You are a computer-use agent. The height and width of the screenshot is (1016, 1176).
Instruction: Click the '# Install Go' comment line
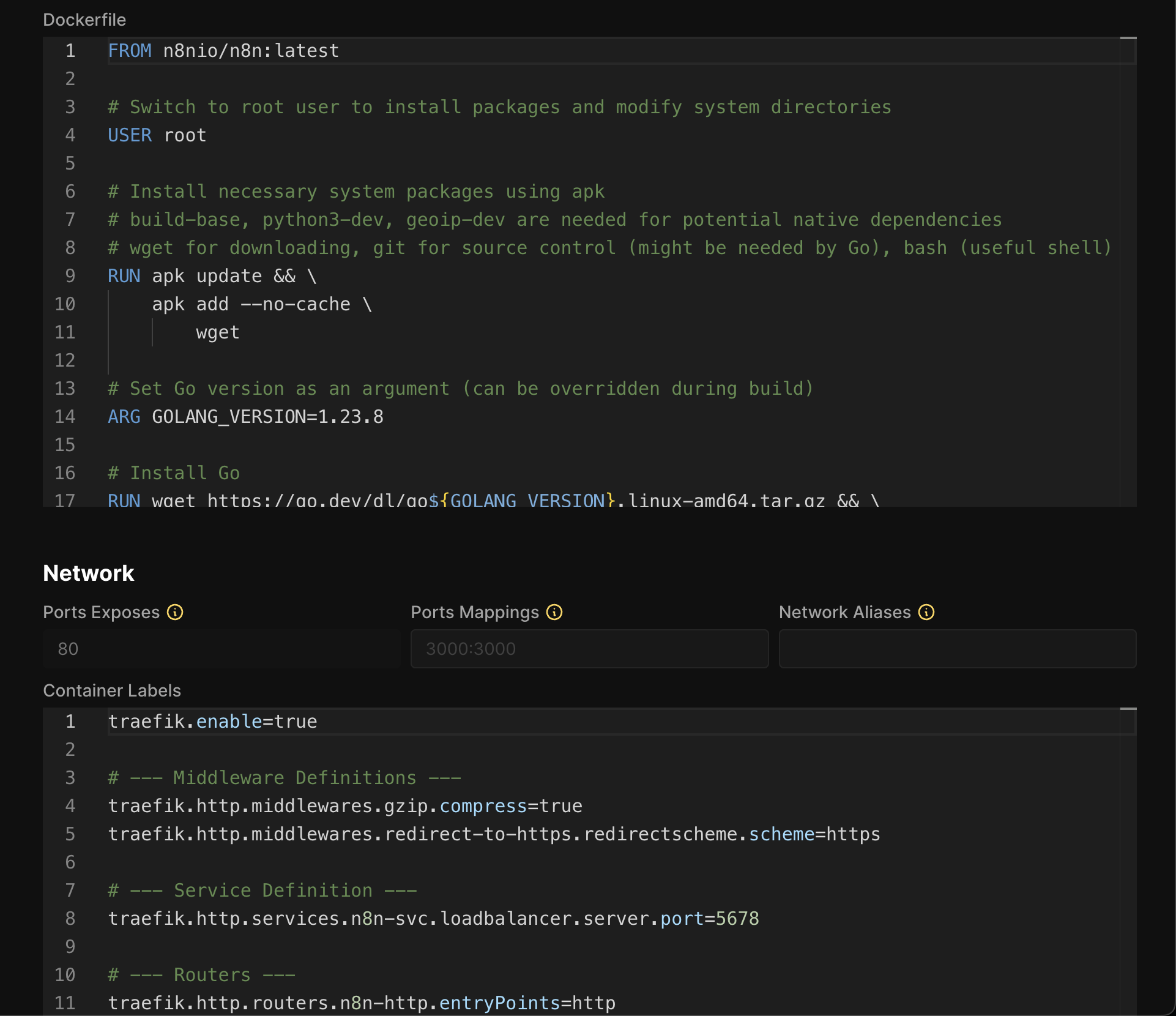[x=174, y=473]
